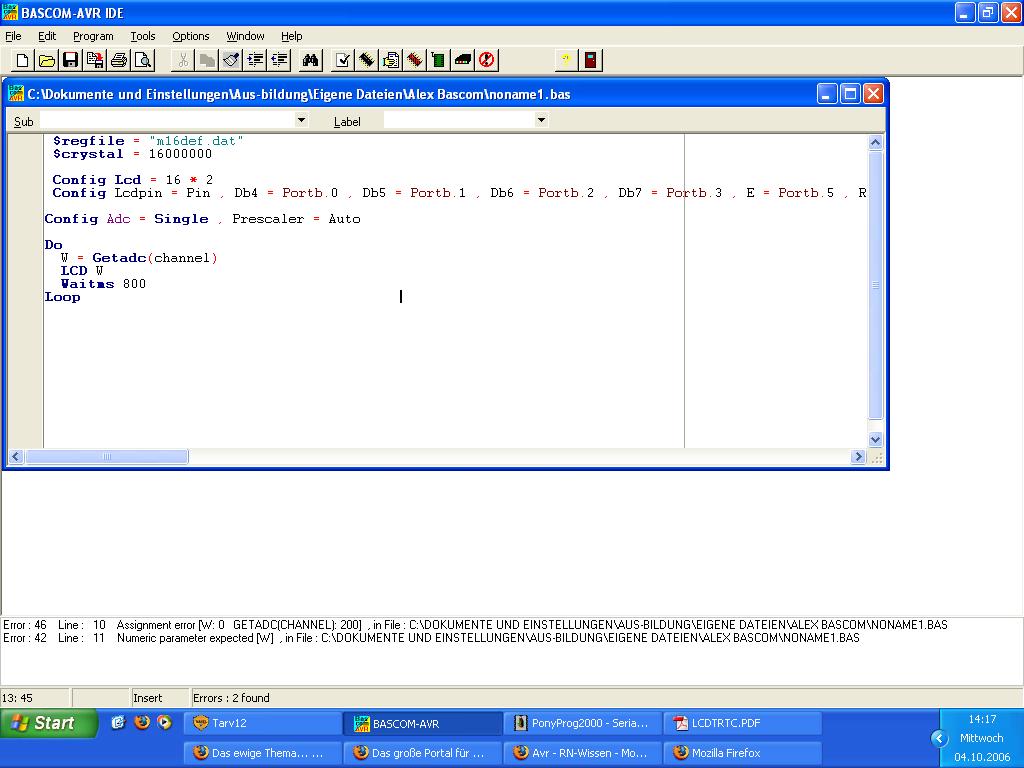This screenshot has width=1024, height=768.
Task: Click the vertical scrollbar down arrow
Action: point(876,440)
